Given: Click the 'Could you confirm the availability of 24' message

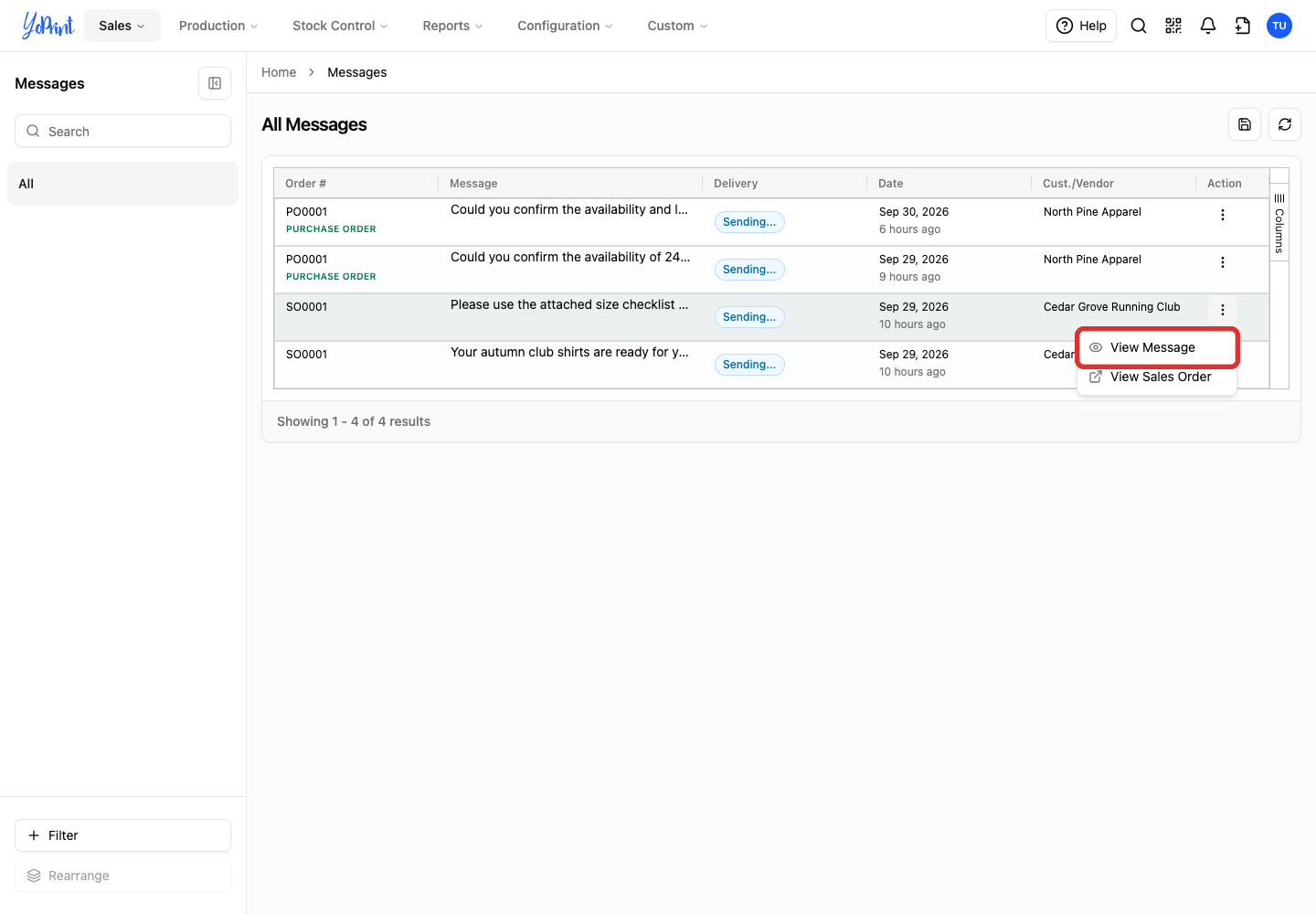Looking at the screenshot, I should coord(570,257).
